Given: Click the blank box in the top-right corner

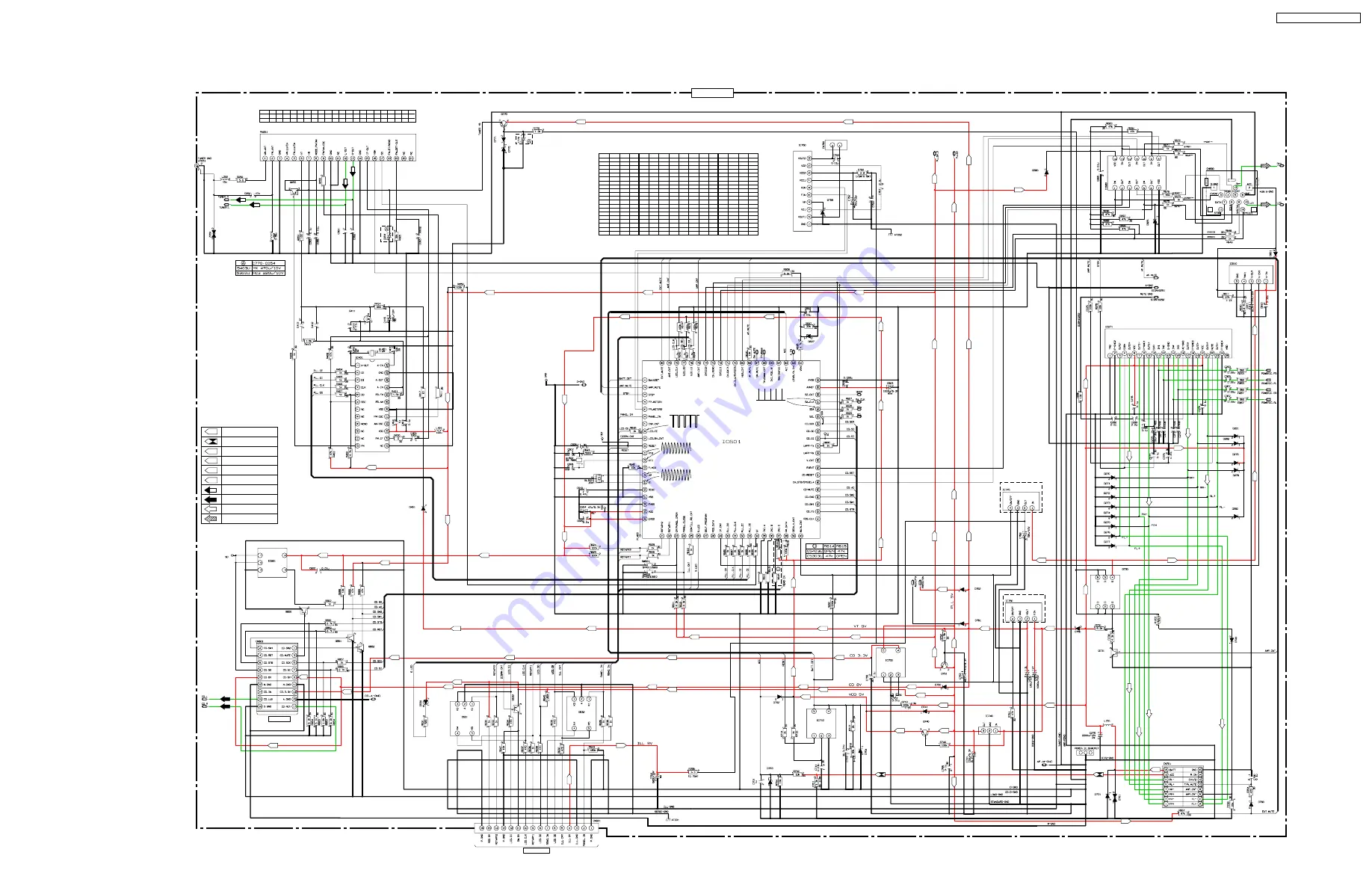Looking at the screenshot, I should point(1318,18).
